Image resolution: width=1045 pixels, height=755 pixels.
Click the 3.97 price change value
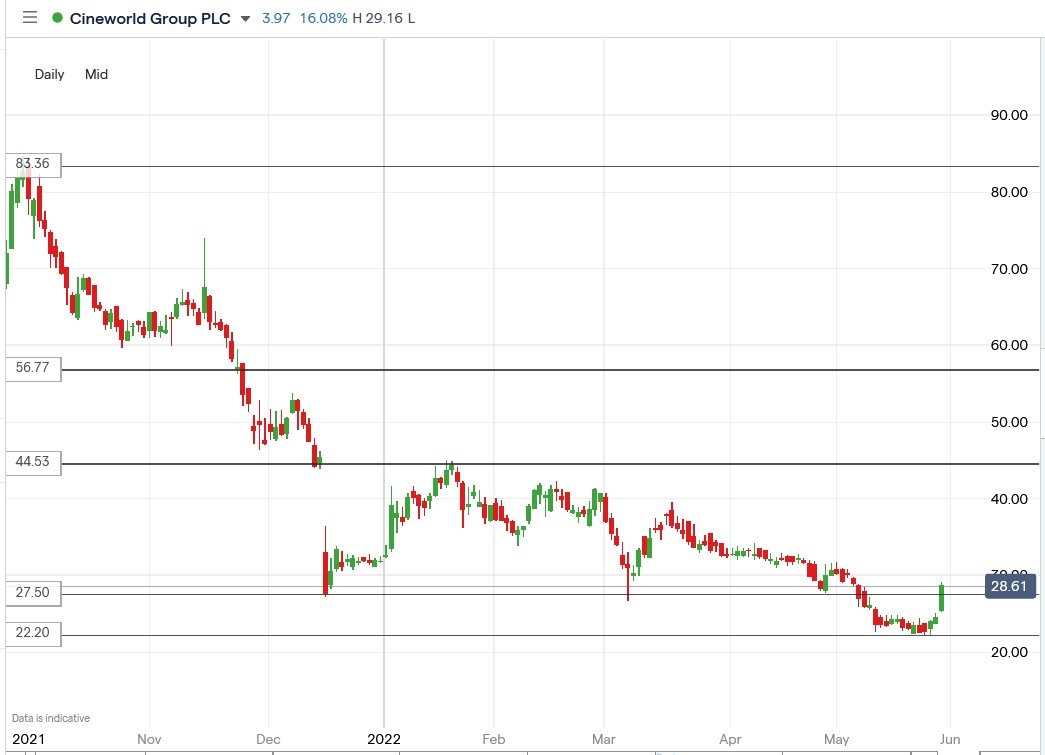[275, 17]
